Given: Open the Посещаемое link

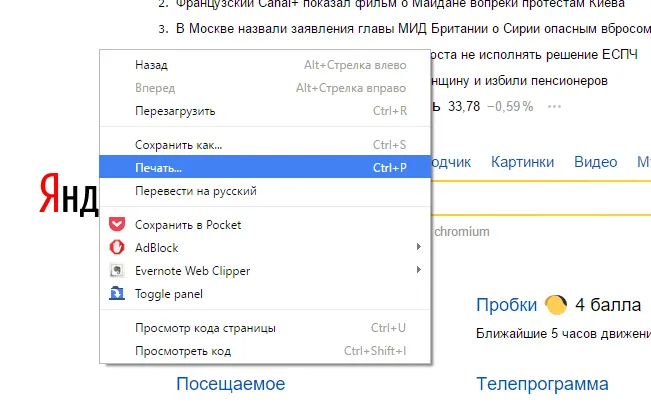Looking at the screenshot, I should 230,384.
